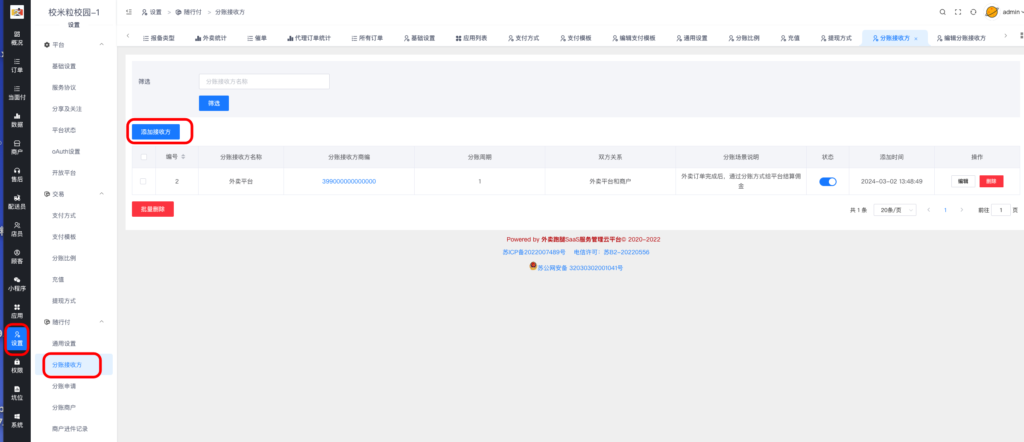This screenshot has width=1024, height=442.
Task: Open the search magnifier icon in header
Action: click(x=942, y=12)
